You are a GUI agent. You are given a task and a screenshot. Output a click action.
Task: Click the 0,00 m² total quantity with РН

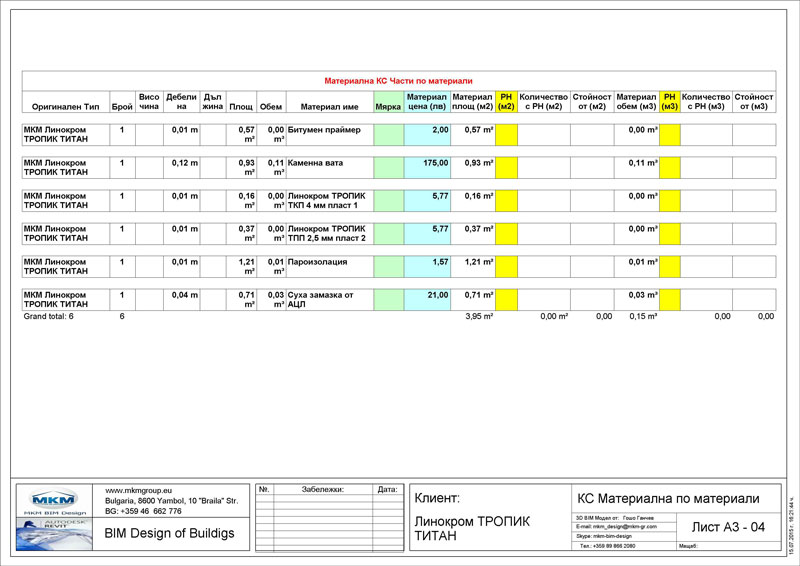pyautogui.click(x=554, y=316)
